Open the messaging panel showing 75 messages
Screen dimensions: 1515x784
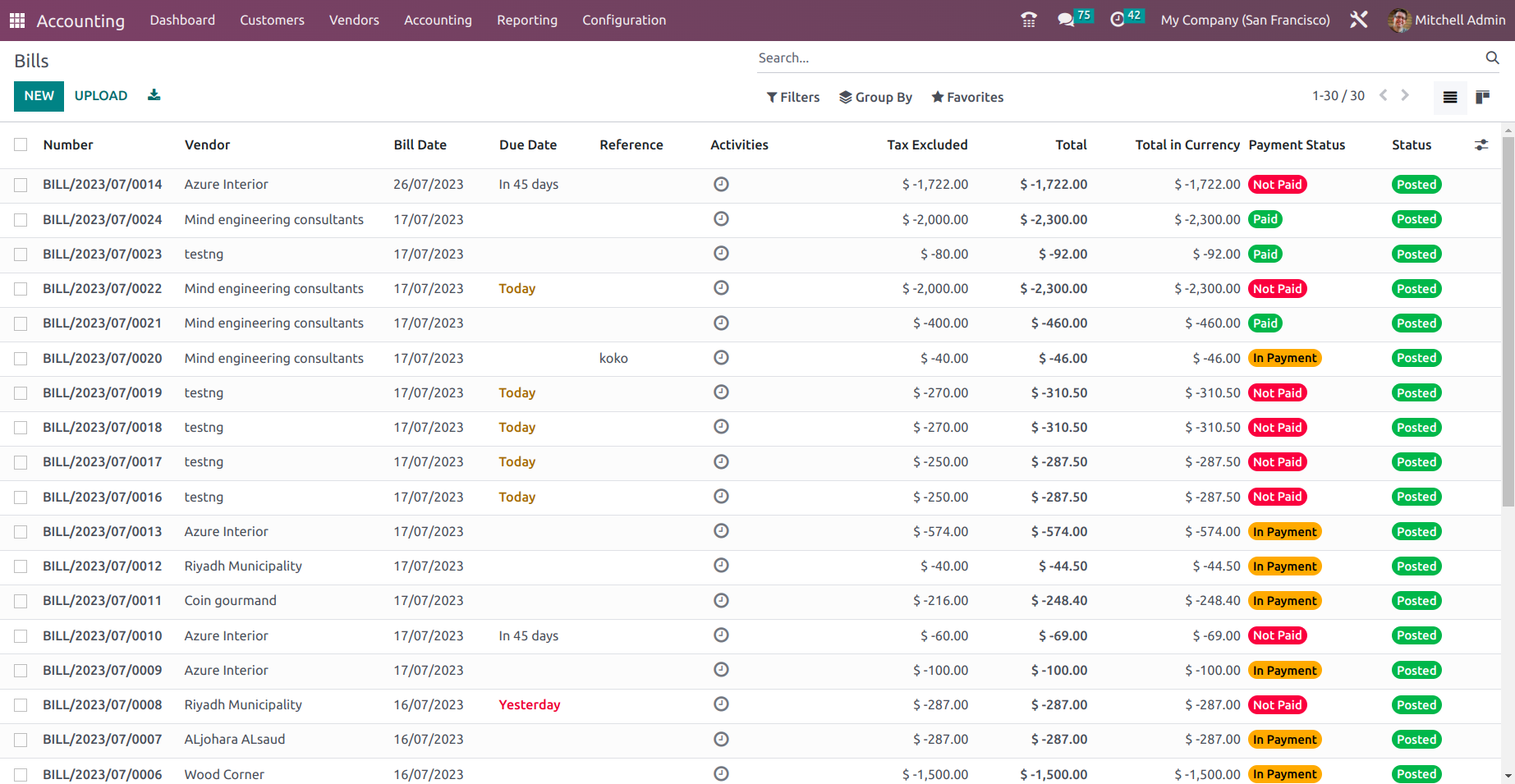click(x=1066, y=20)
